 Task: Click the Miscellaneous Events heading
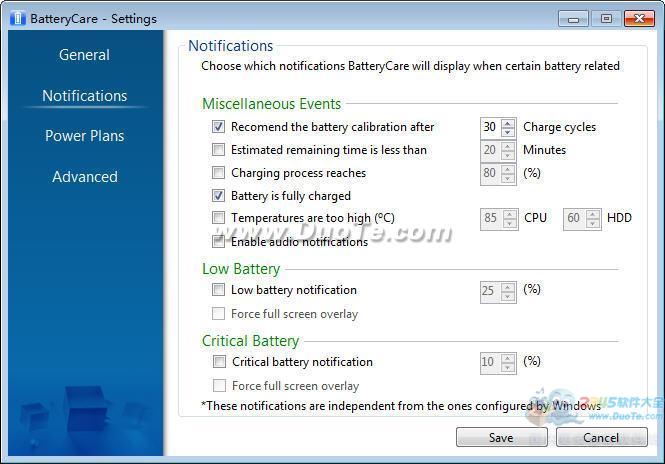(271, 104)
